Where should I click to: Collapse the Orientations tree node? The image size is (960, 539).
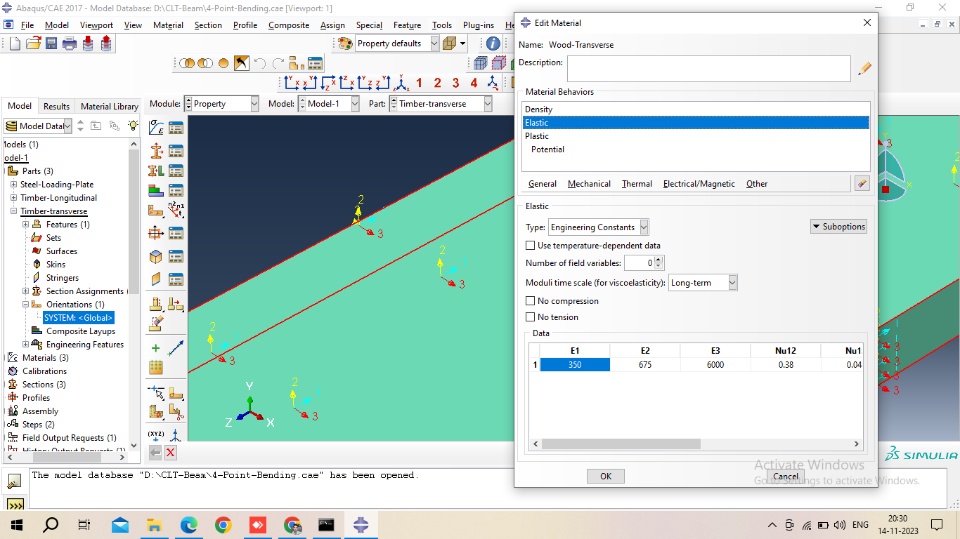point(26,304)
